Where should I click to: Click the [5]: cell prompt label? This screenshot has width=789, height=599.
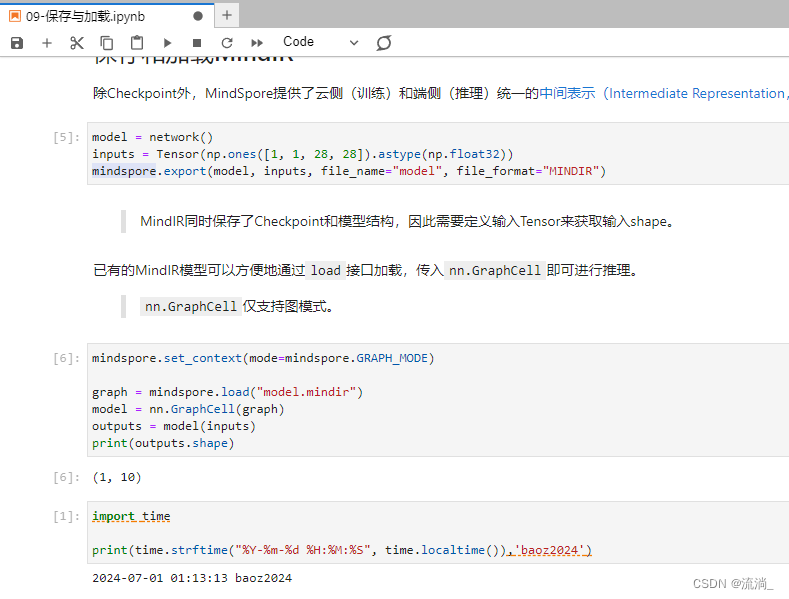click(x=66, y=137)
